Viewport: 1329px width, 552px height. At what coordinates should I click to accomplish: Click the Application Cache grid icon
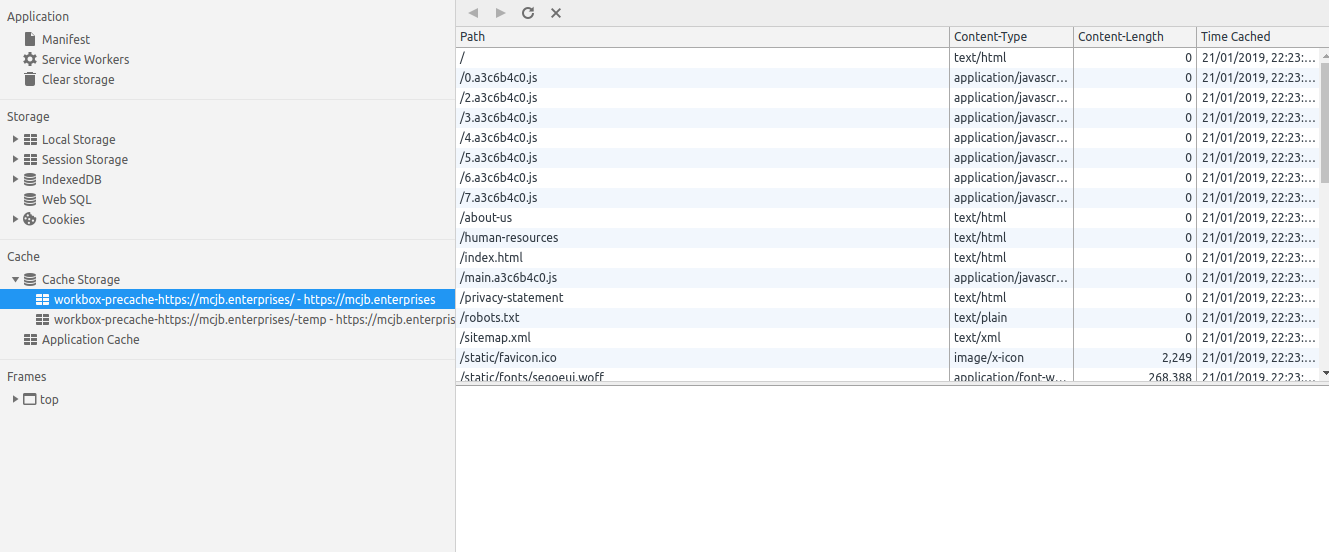[x=30, y=339]
